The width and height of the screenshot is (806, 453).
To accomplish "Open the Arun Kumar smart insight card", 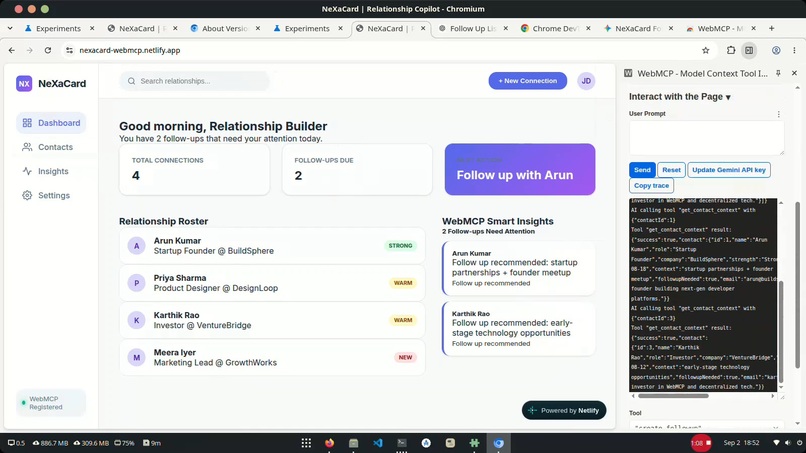I will click(519, 268).
